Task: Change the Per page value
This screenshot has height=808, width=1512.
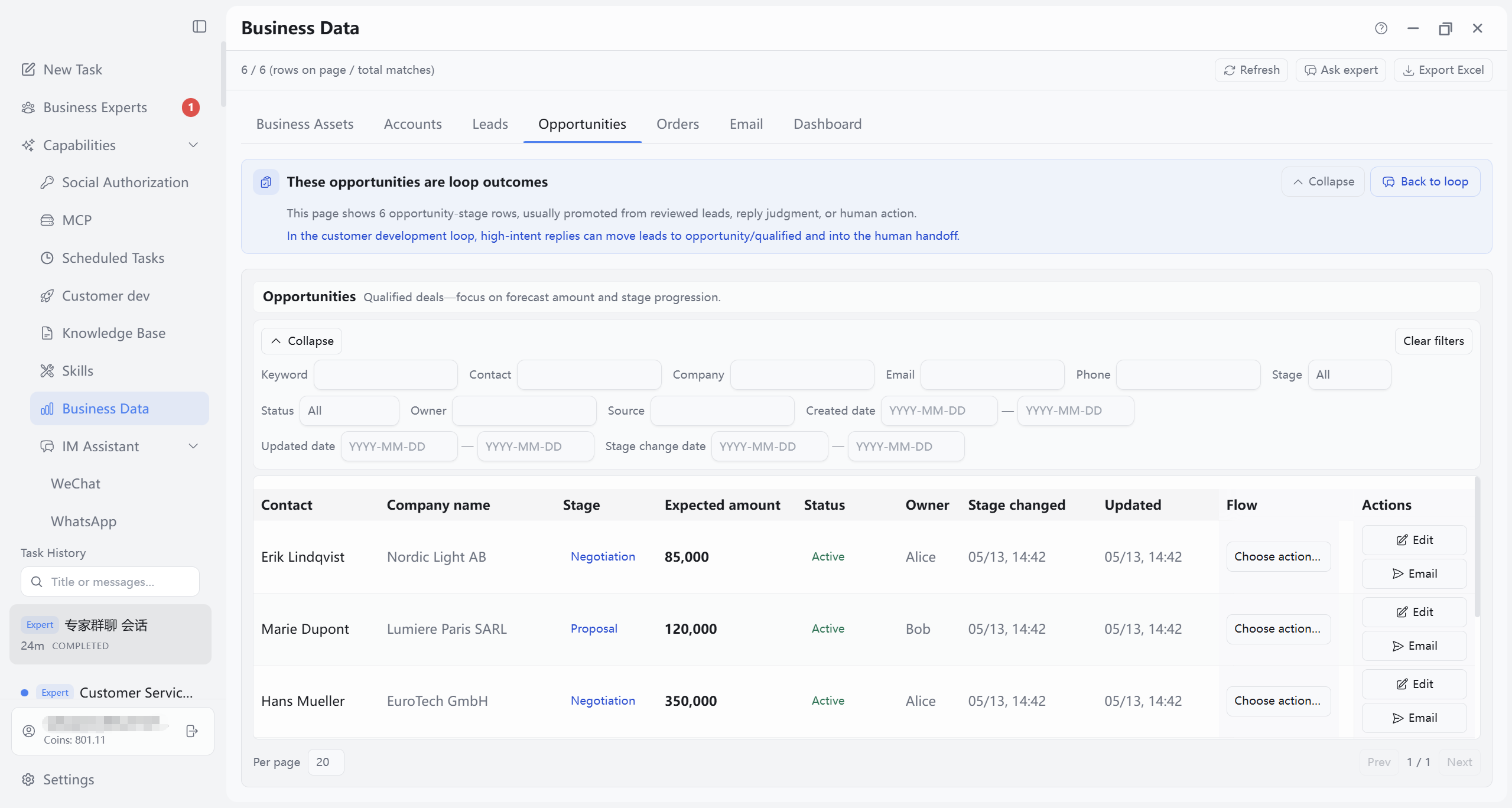Action: tap(326, 763)
